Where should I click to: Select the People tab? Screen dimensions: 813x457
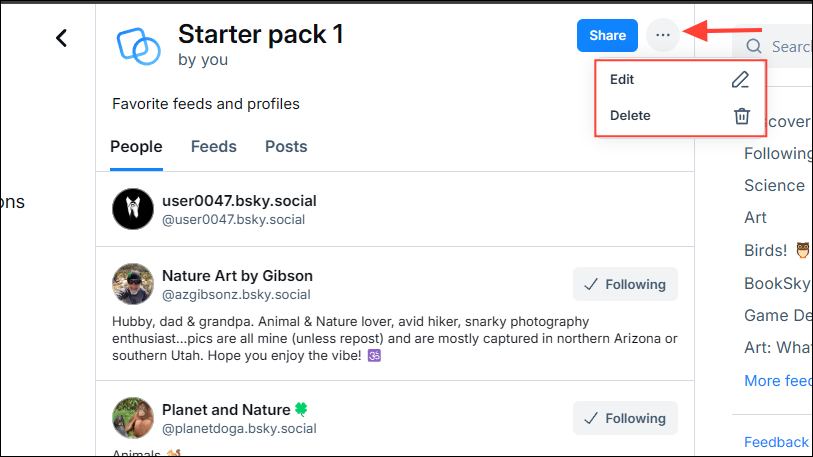(136, 147)
